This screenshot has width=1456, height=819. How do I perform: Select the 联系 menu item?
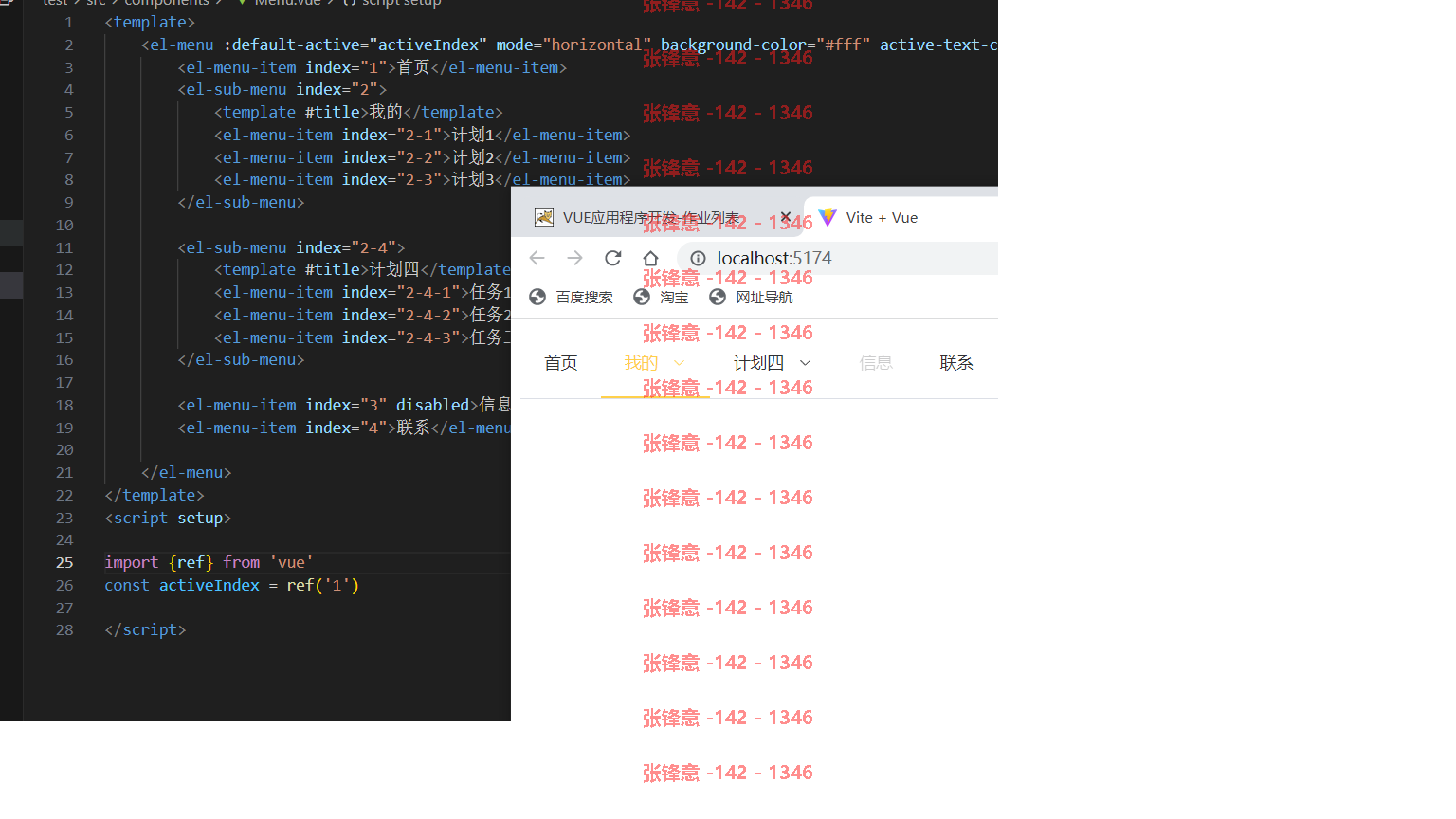tap(956, 363)
